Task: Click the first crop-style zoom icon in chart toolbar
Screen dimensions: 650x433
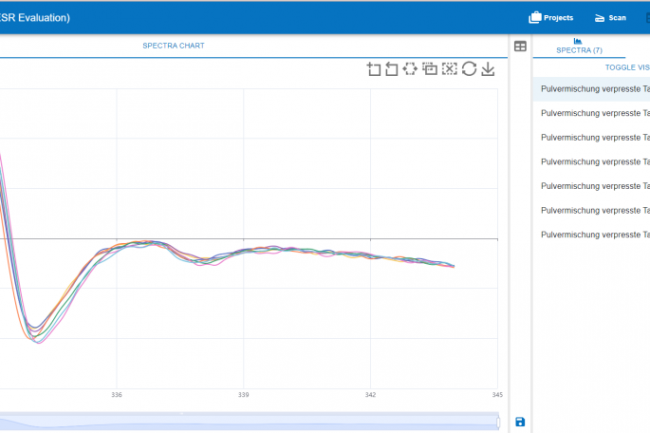Action: (374, 69)
